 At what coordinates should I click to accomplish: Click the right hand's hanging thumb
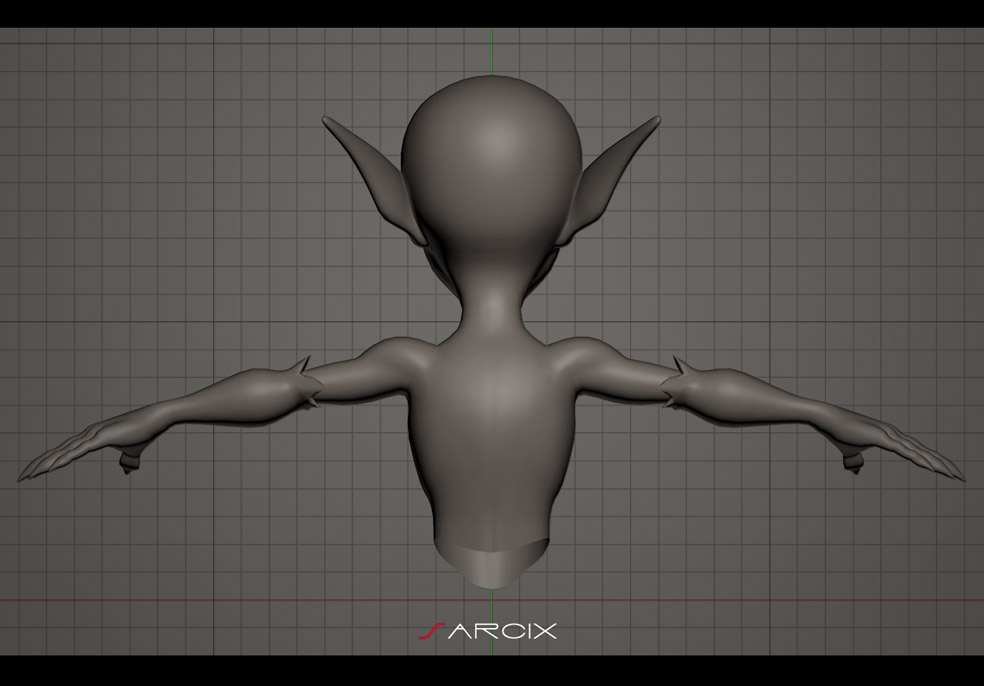(x=853, y=461)
